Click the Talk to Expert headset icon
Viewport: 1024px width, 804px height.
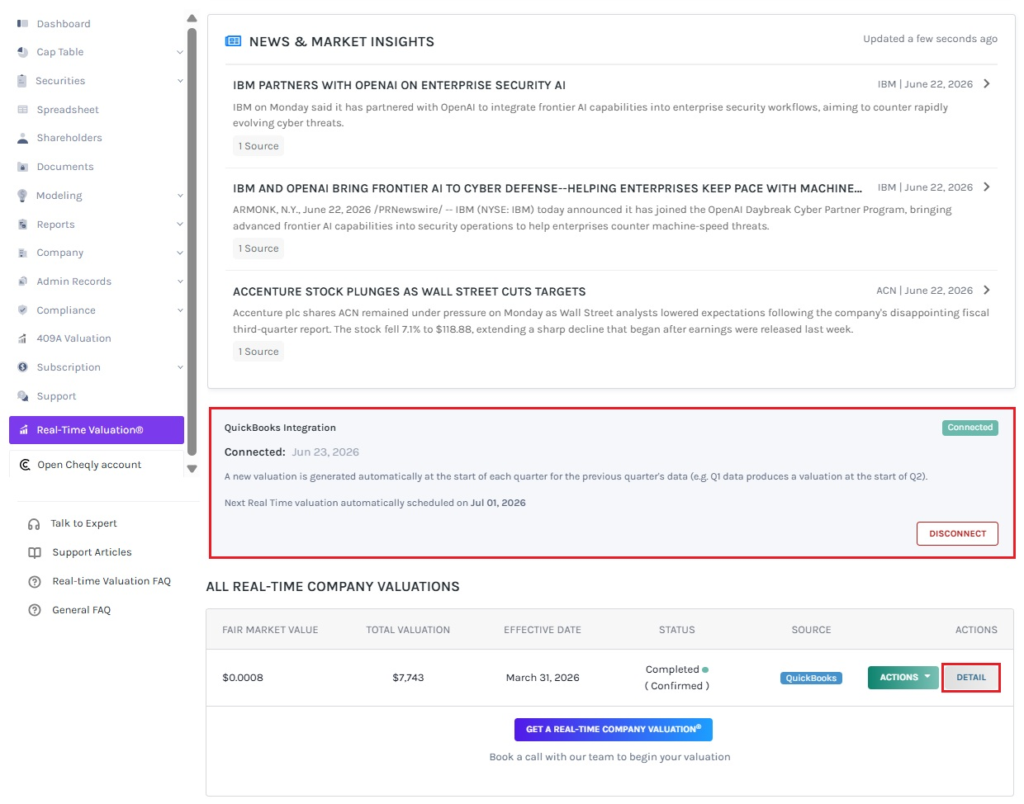coord(34,524)
